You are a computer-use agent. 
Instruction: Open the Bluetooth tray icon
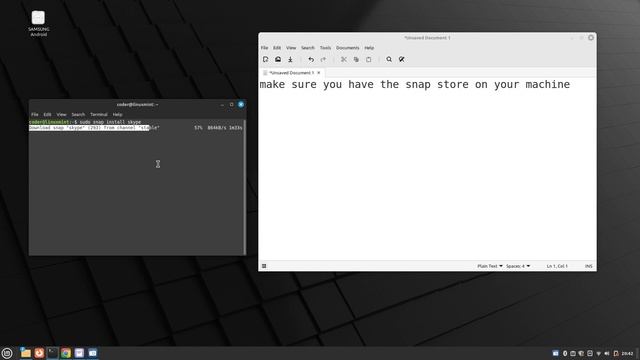[565, 353]
